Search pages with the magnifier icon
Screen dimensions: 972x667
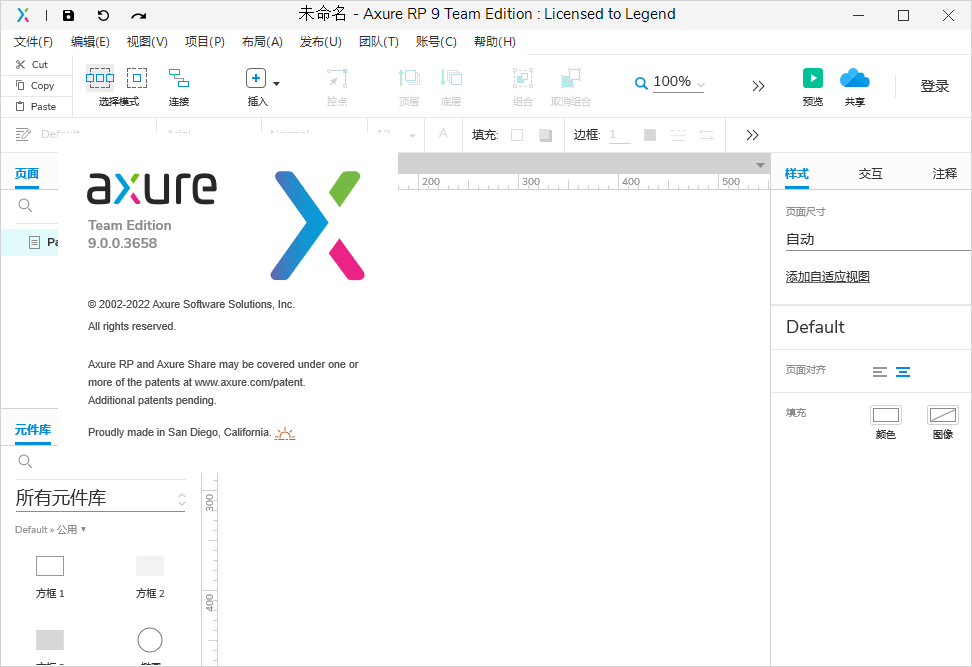(x=25, y=205)
